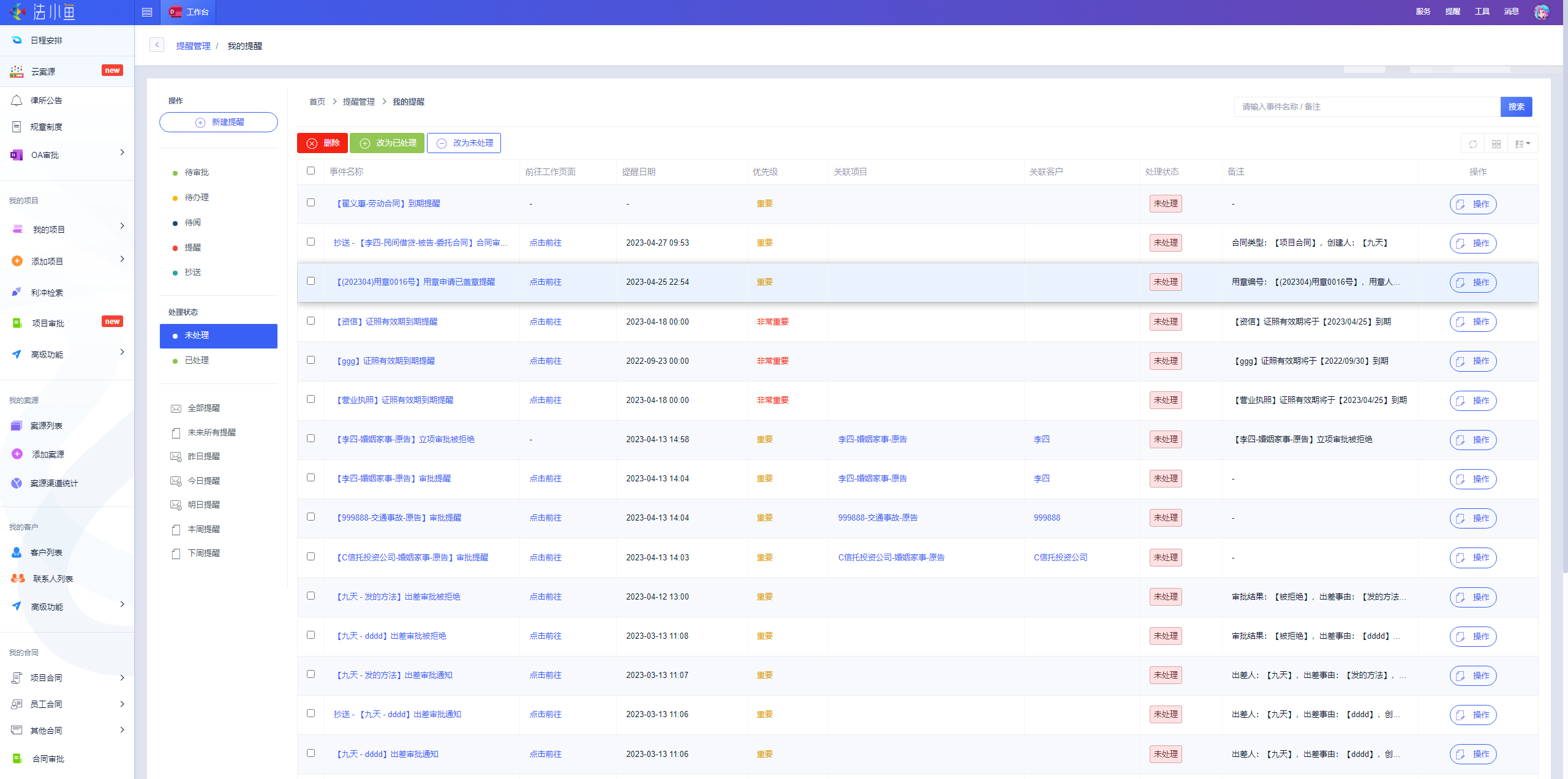Tick the select-all checkbox in table header
This screenshot has height=779, width=1568.
coord(311,171)
